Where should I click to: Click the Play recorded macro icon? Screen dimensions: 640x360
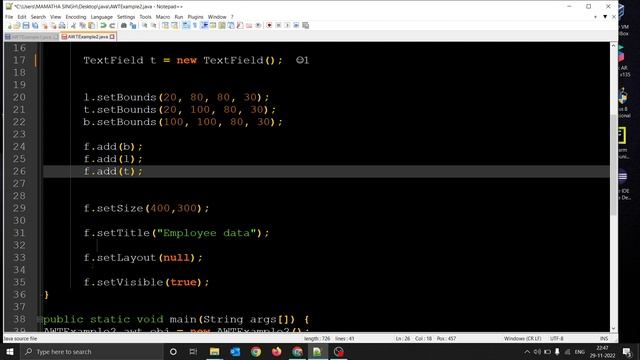(x=287, y=25)
